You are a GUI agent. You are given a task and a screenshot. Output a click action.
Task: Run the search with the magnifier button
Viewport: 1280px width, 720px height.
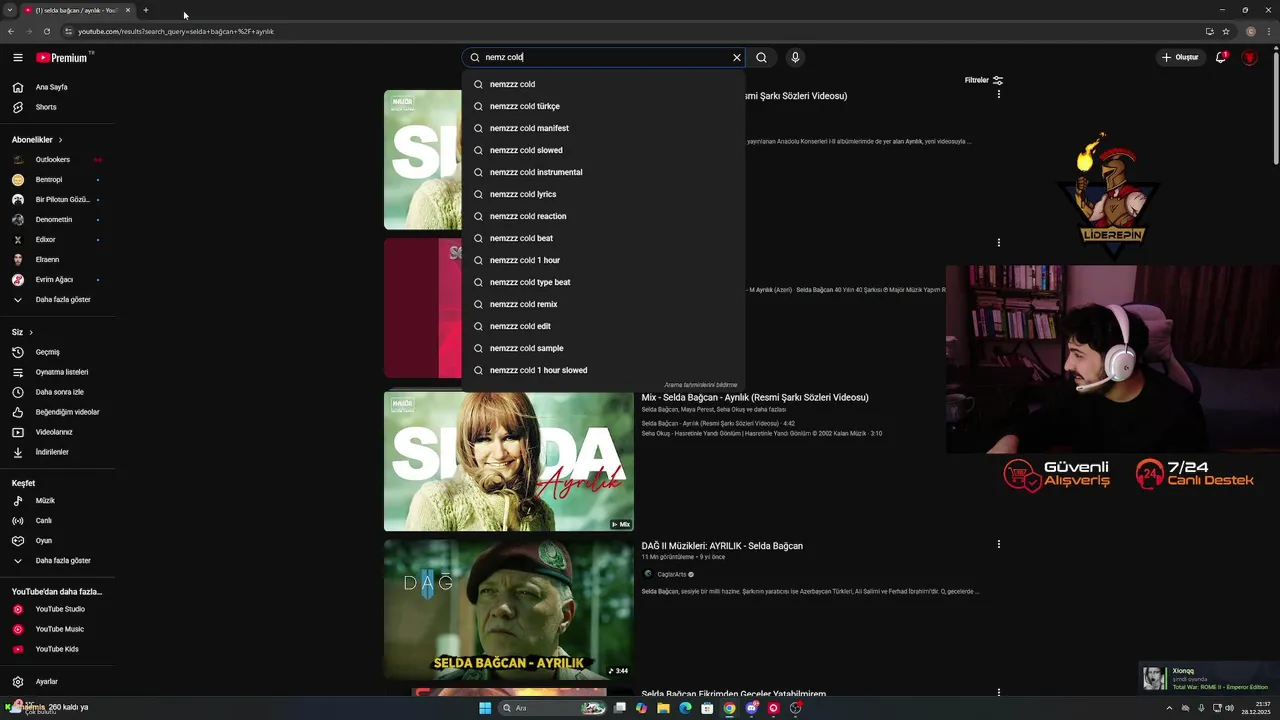[761, 58]
